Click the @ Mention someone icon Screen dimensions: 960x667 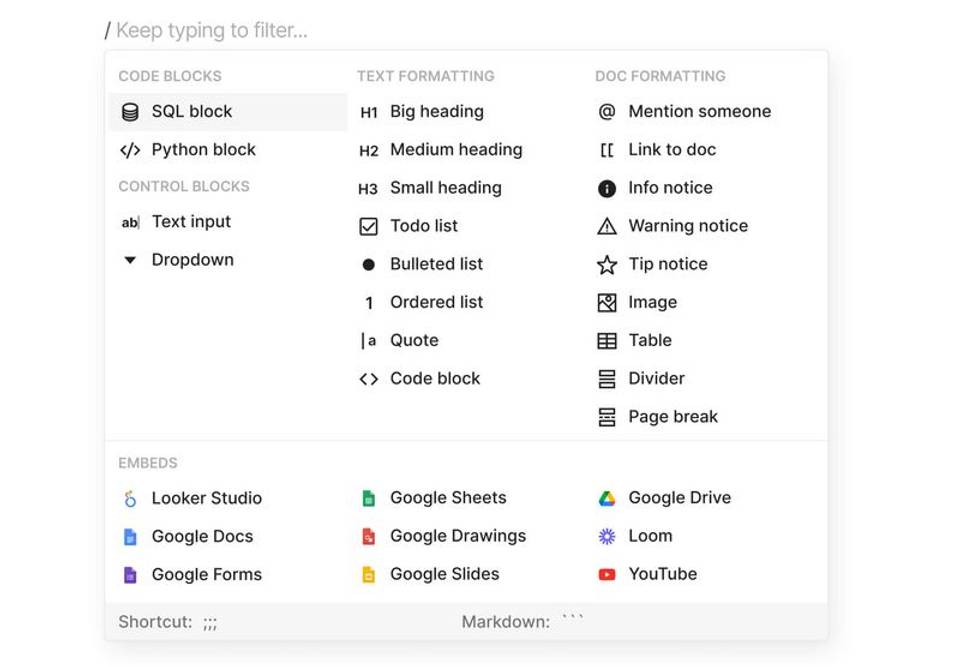(x=607, y=112)
